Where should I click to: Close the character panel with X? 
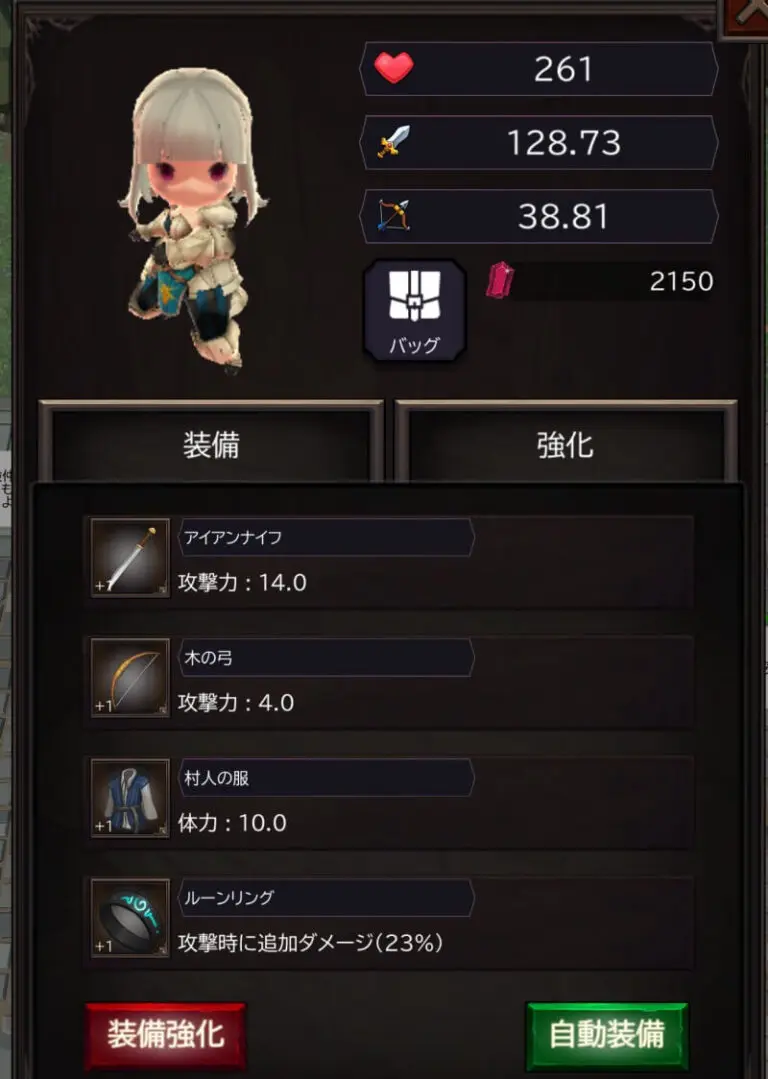tap(746, 15)
